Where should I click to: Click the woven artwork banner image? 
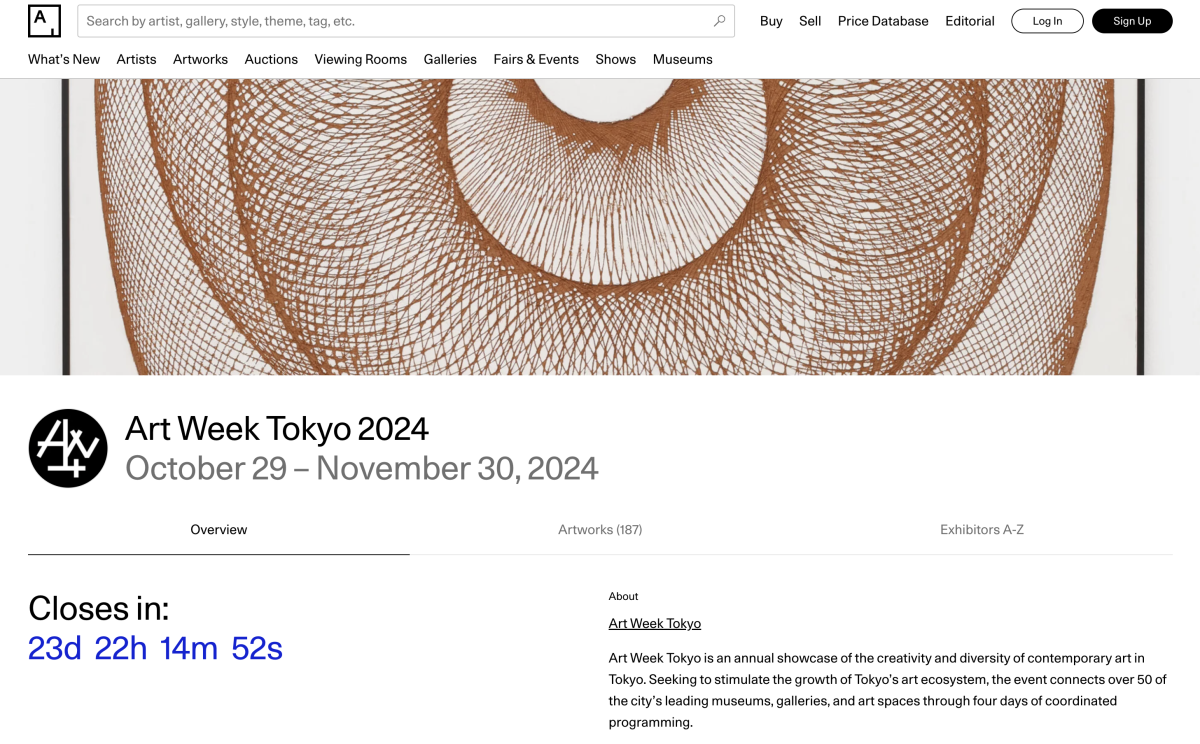(600, 227)
